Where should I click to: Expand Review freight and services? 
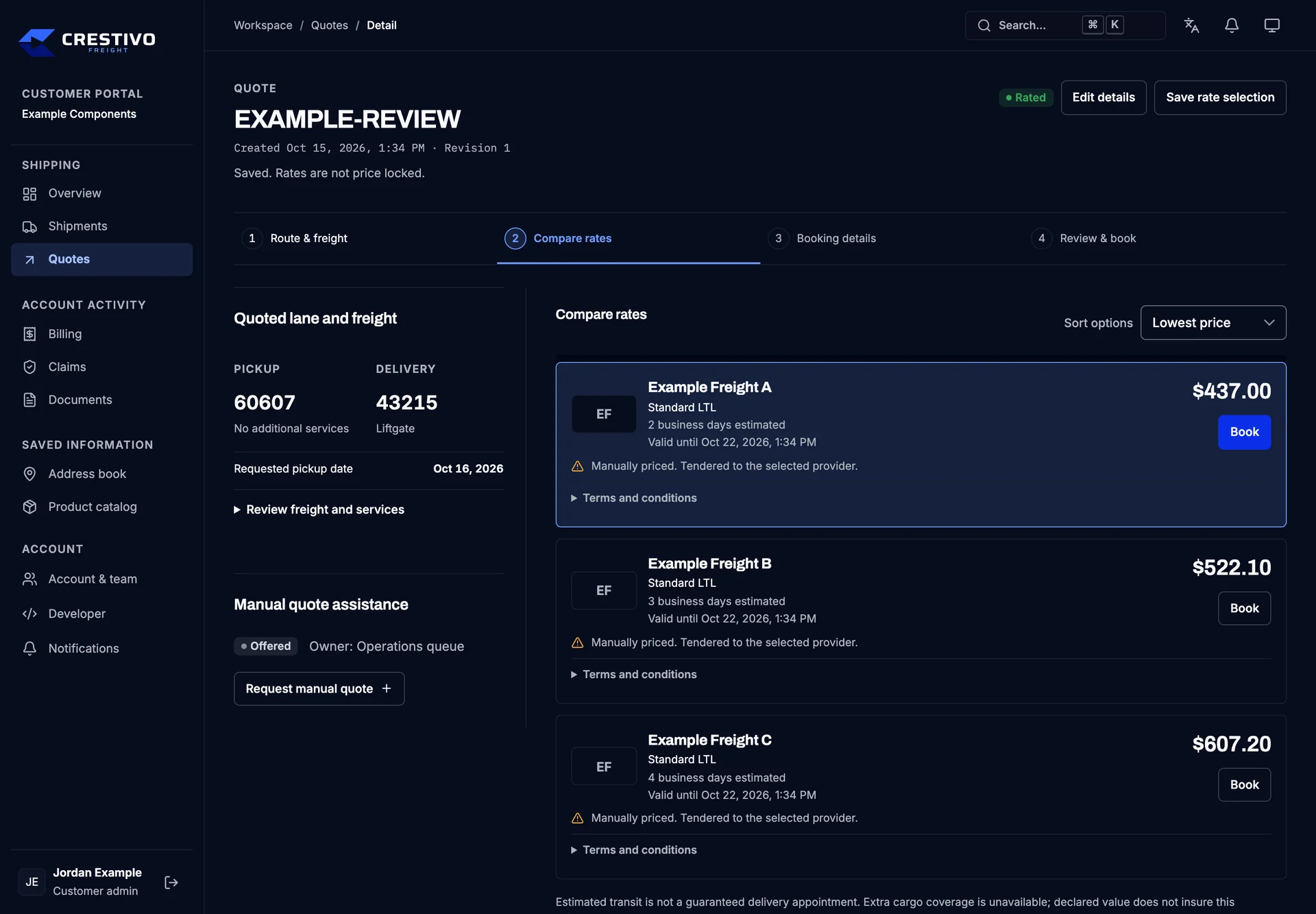point(319,509)
